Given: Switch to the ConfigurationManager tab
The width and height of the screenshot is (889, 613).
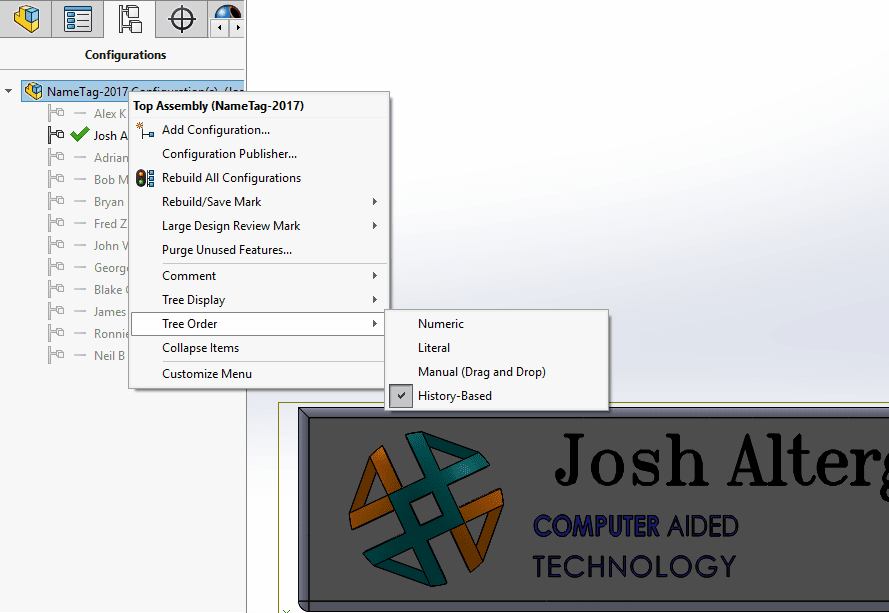Looking at the screenshot, I should [130, 19].
